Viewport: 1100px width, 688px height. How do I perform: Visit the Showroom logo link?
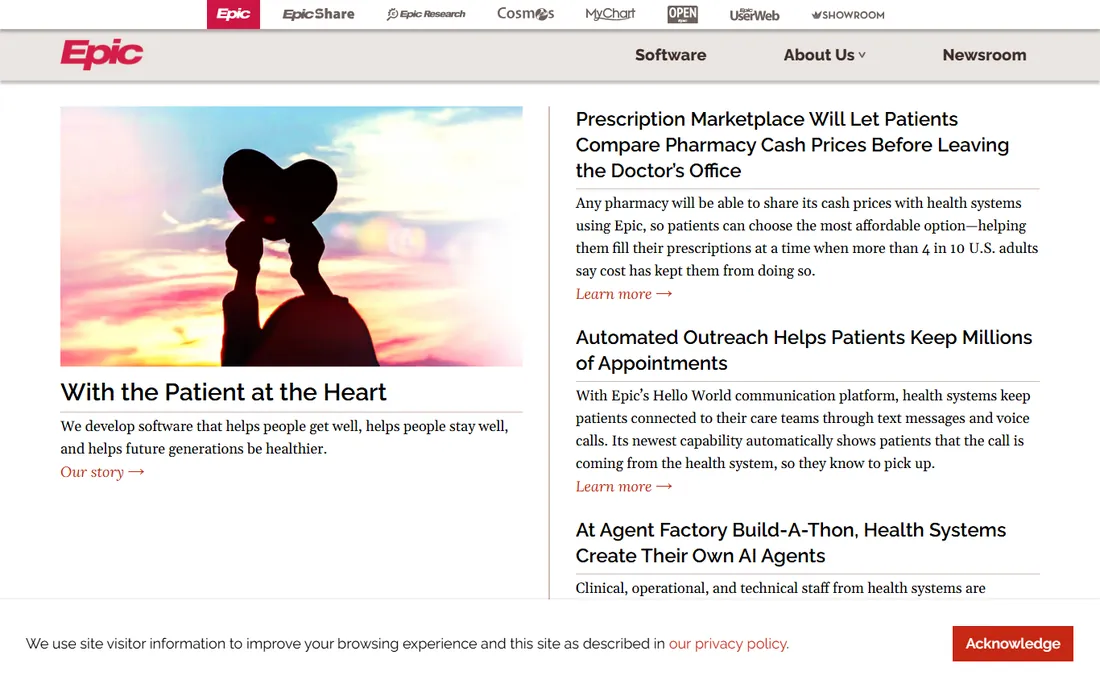(x=848, y=15)
